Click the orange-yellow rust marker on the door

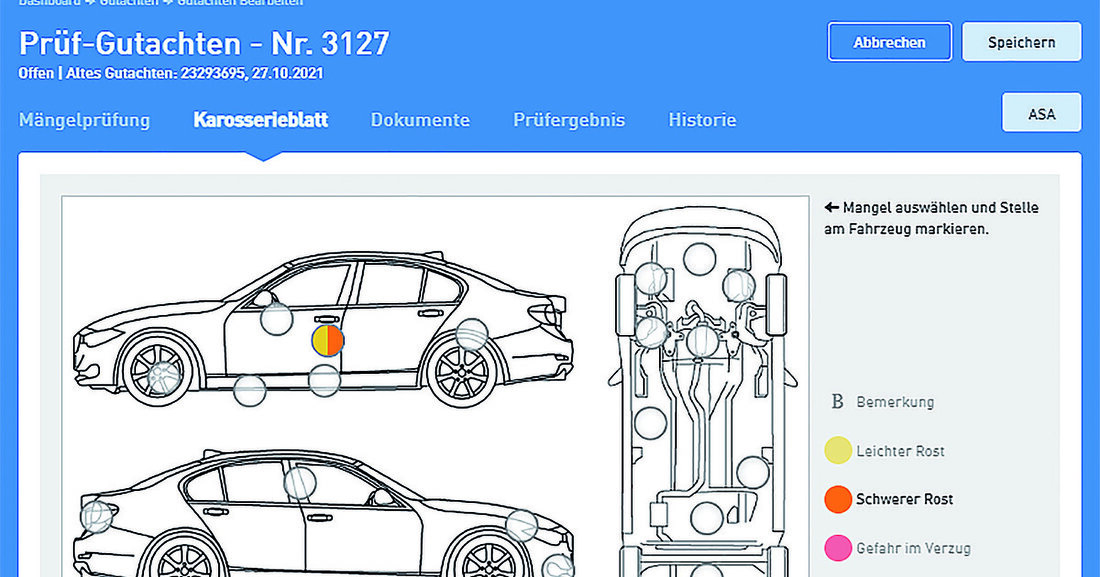(x=328, y=340)
